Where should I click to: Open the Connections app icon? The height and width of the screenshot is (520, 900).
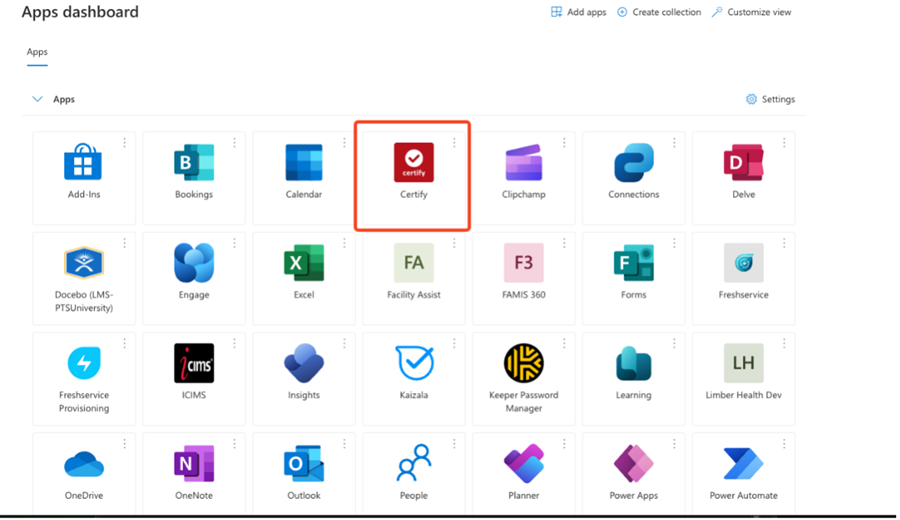pyautogui.click(x=634, y=162)
